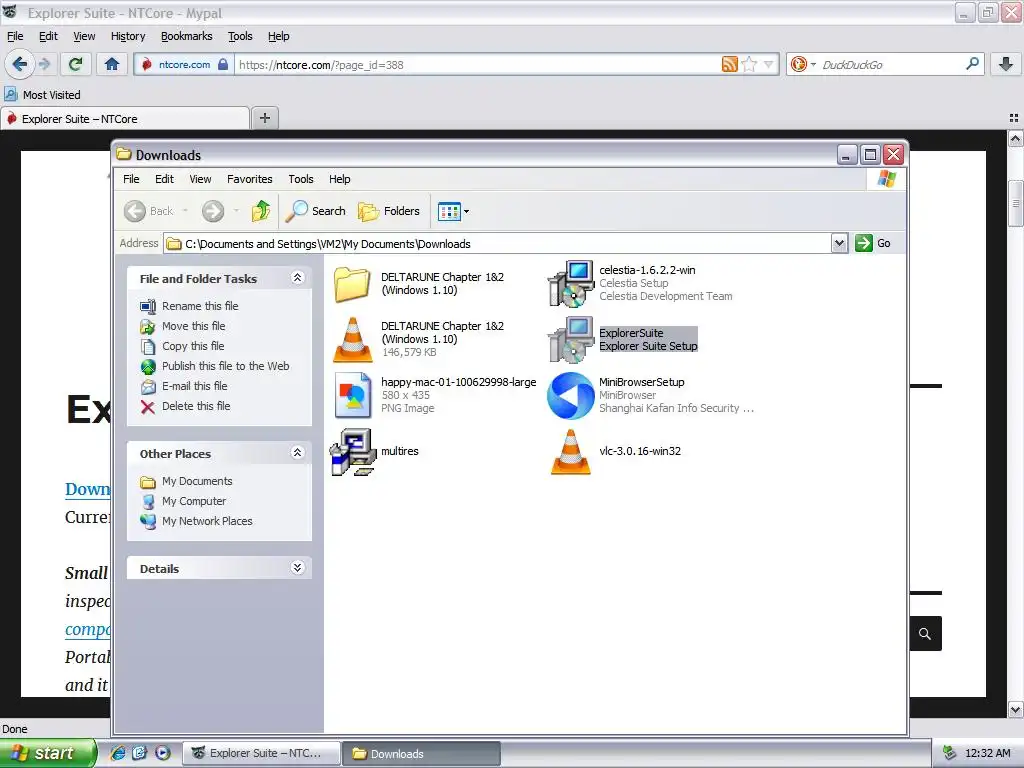Open the address bar dropdown in Downloads
The height and width of the screenshot is (768, 1024).
pyautogui.click(x=839, y=244)
